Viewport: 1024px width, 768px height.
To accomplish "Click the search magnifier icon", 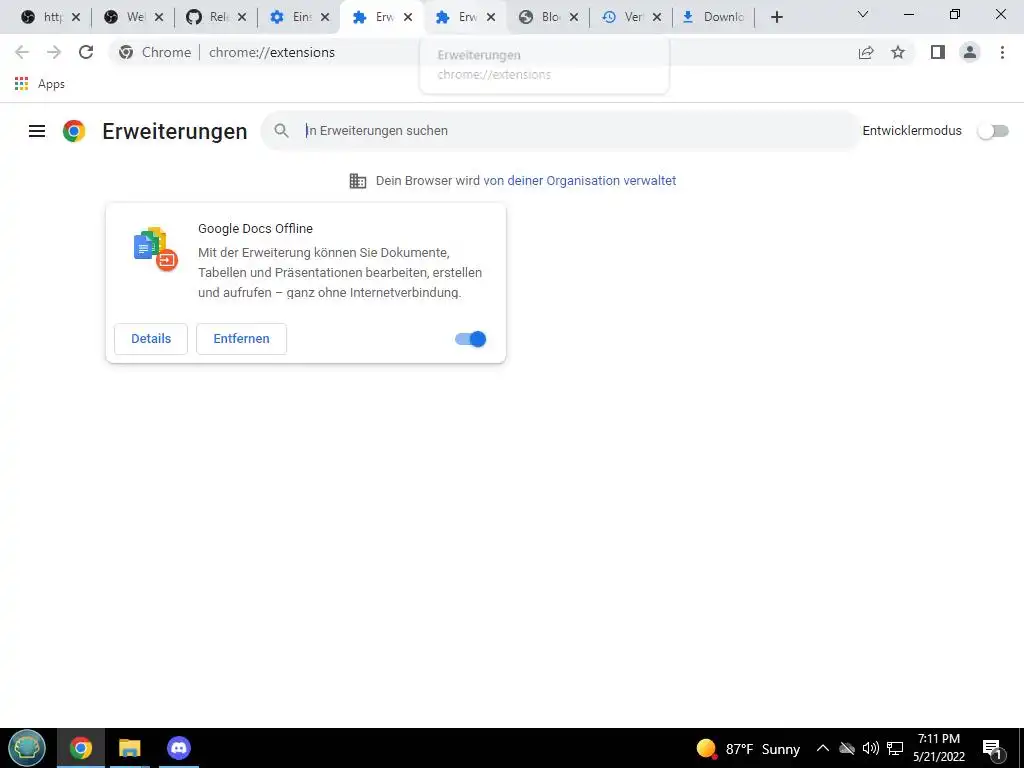I will (281, 131).
